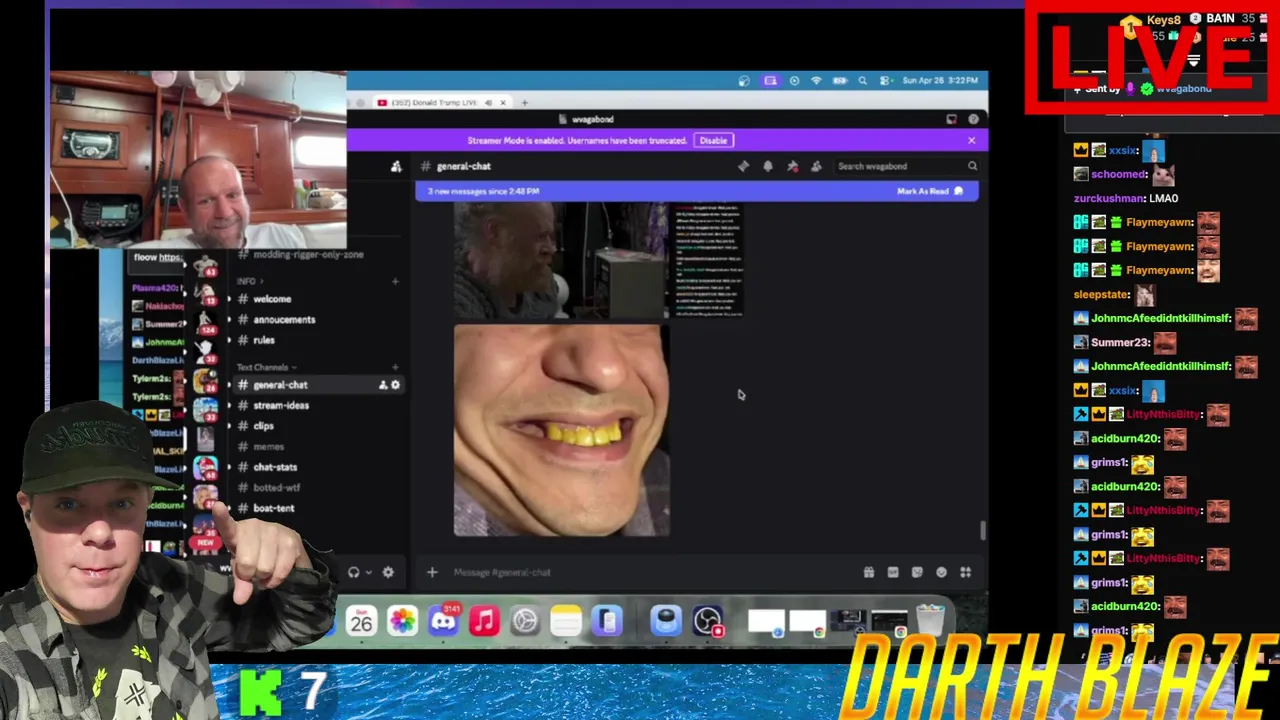Viewport: 1280px width, 720px height.
Task: Click the wvagabond server title
Action: tap(592, 119)
